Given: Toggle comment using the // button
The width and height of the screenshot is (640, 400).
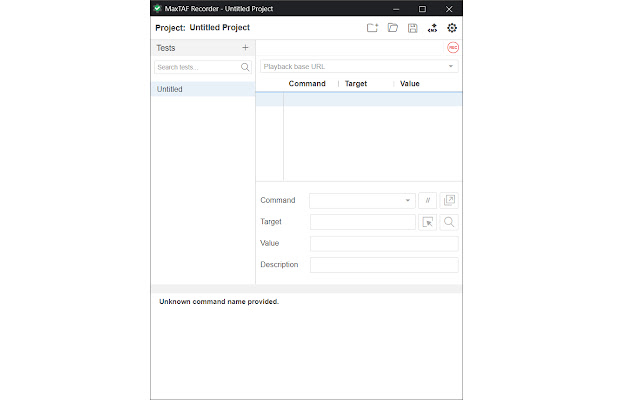Looking at the screenshot, I should (x=427, y=200).
